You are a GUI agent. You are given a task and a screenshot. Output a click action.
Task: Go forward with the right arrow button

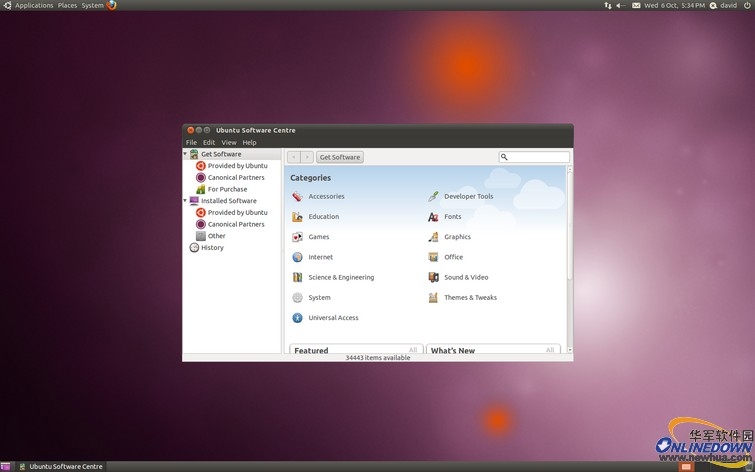click(x=307, y=157)
